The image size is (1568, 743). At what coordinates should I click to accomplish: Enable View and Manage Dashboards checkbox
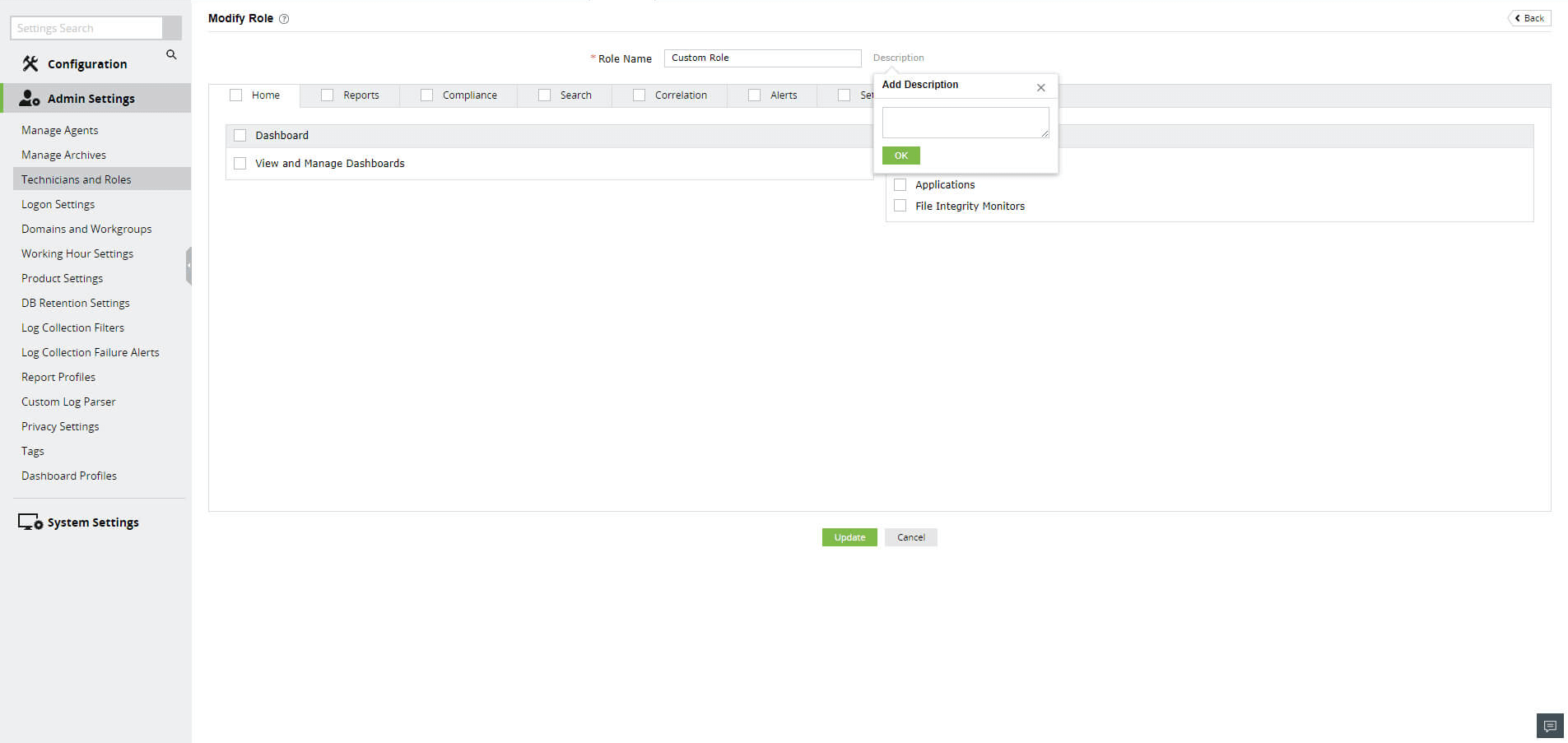(240, 164)
